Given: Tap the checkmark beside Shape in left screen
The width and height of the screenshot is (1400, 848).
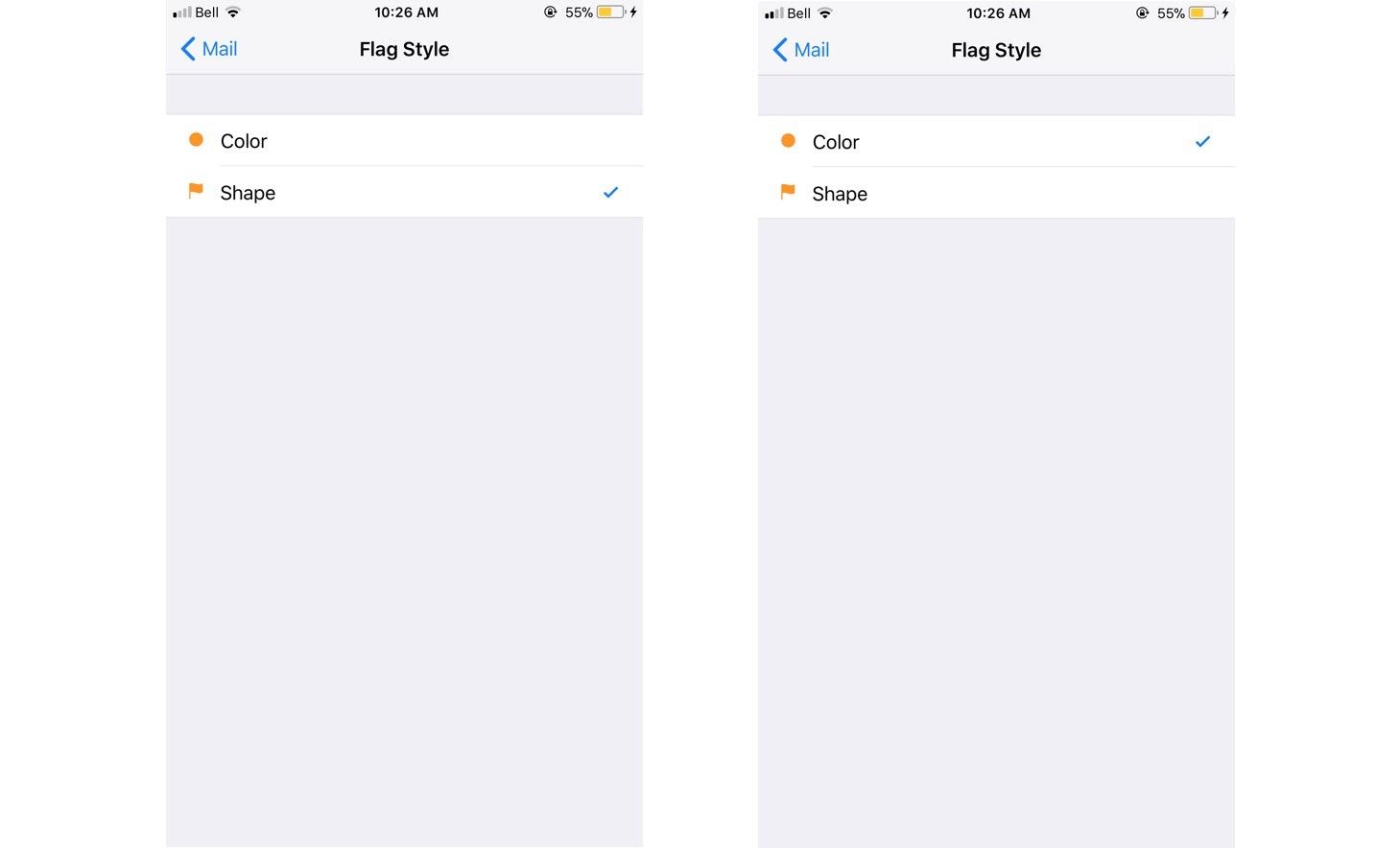Looking at the screenshot, I should [x=610, y=192].
